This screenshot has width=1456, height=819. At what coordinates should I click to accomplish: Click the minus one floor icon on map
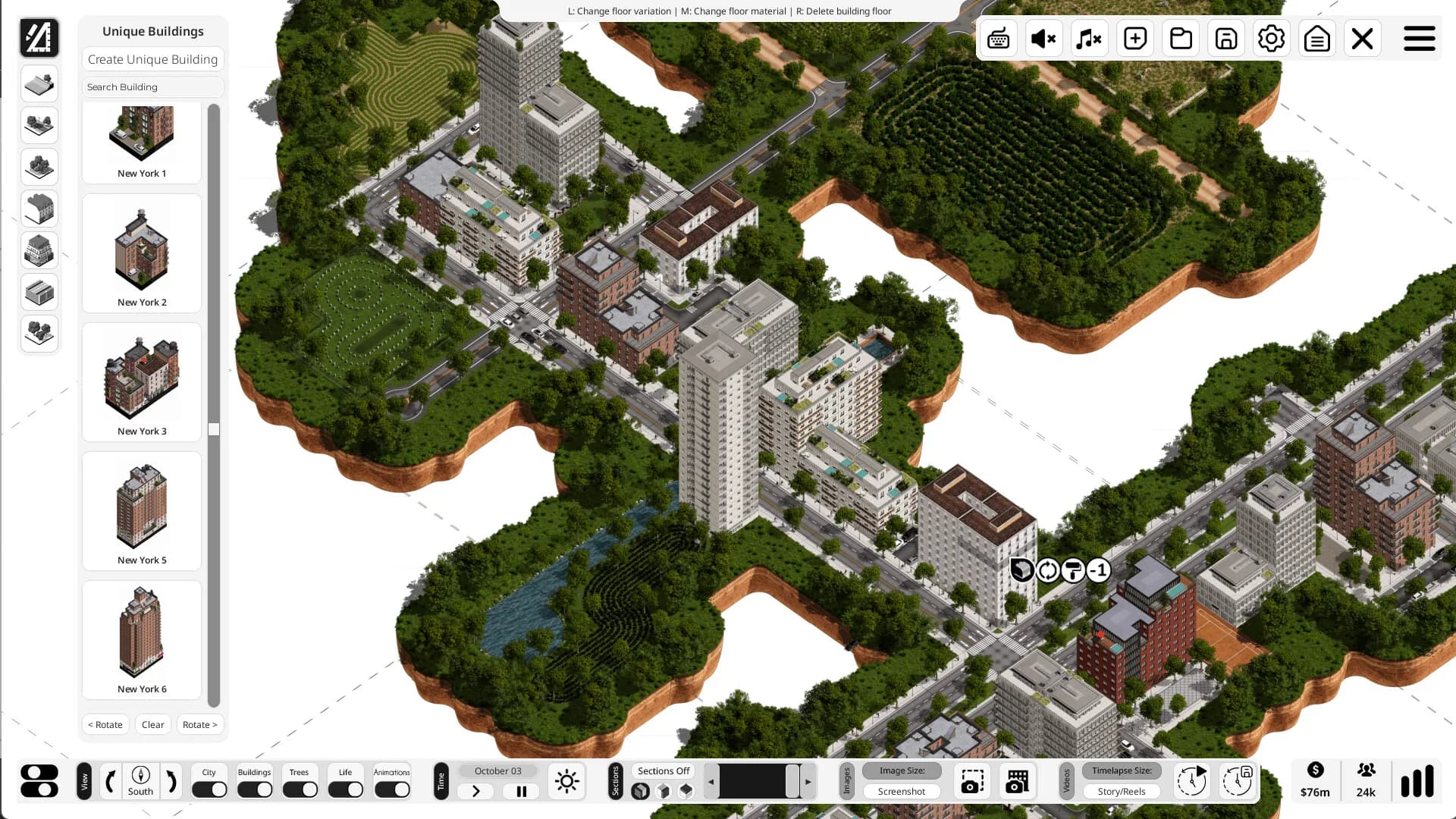[1099, 570]
